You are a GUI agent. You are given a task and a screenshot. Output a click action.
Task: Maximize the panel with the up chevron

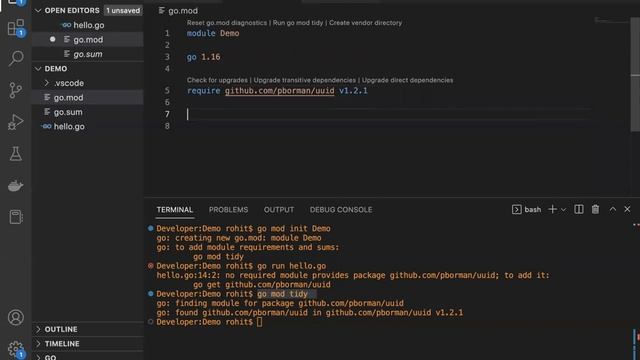613,209
